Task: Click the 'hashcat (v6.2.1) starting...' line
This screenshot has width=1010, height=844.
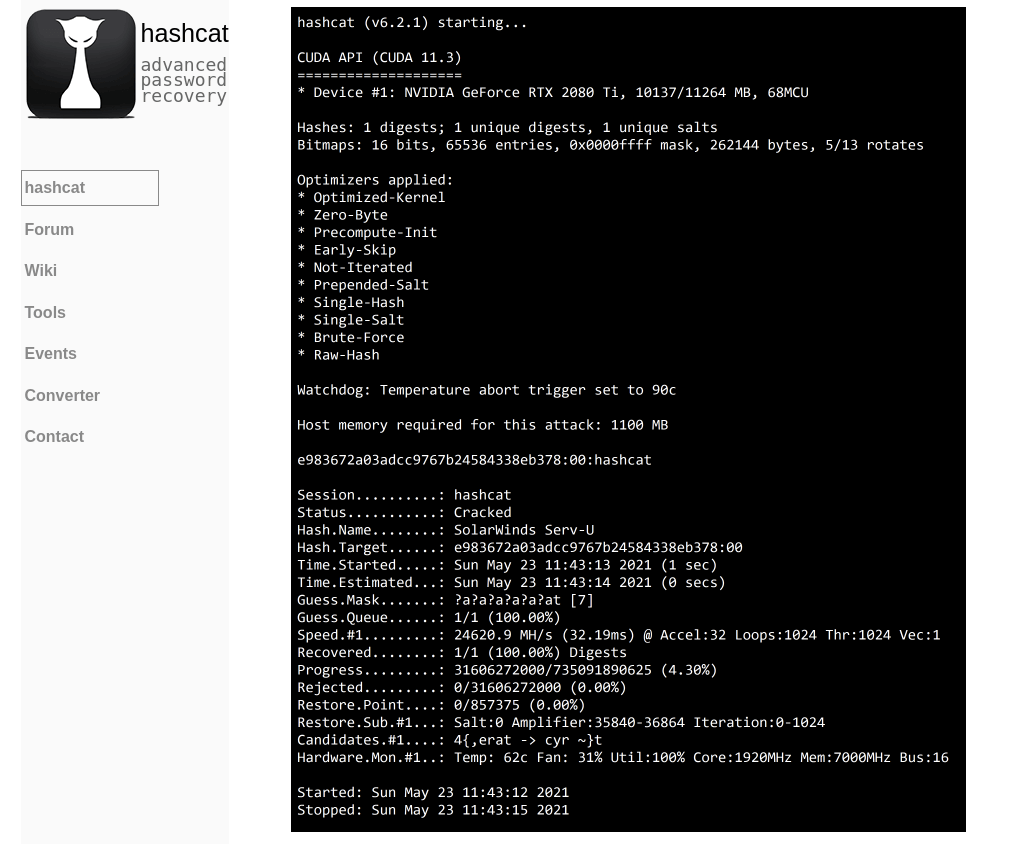Action: [412, 23]
